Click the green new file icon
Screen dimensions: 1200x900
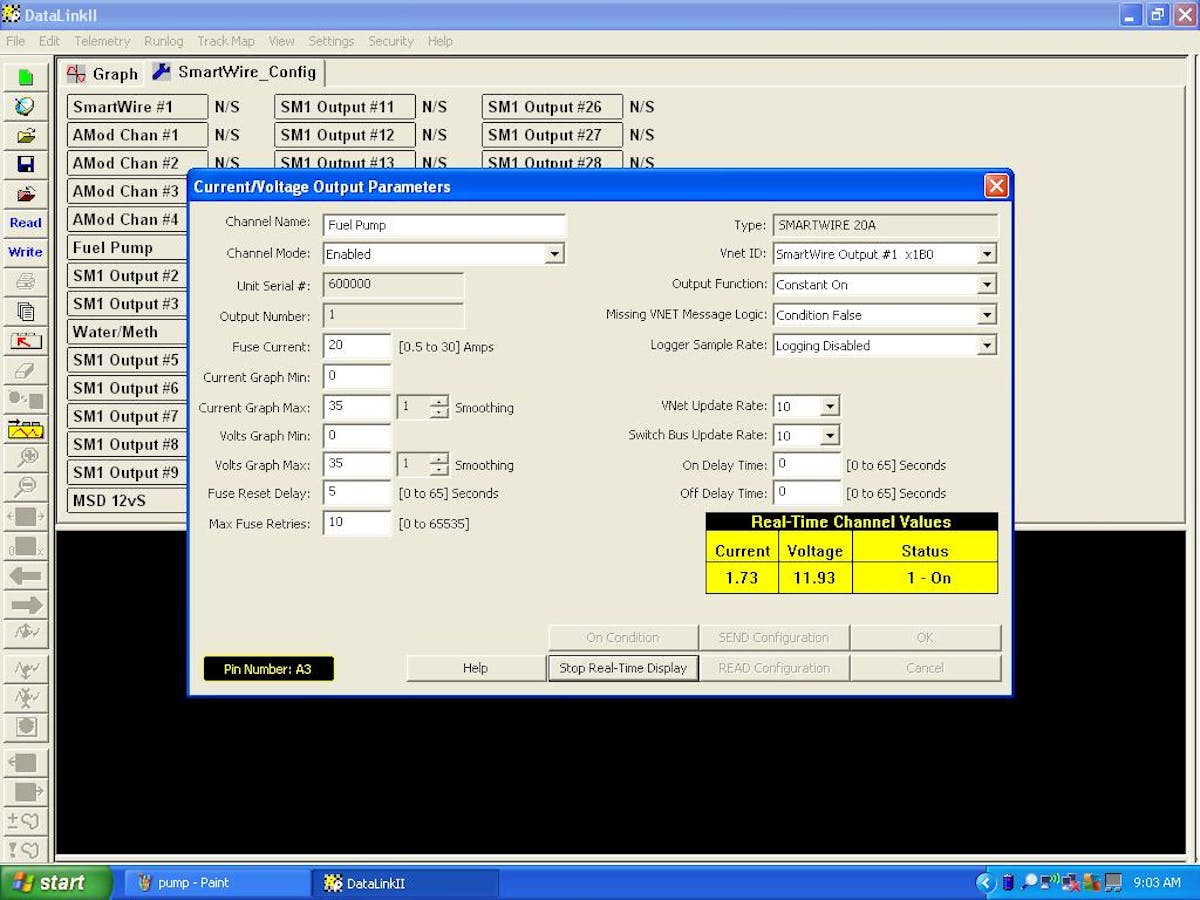(x=26, y=77)
